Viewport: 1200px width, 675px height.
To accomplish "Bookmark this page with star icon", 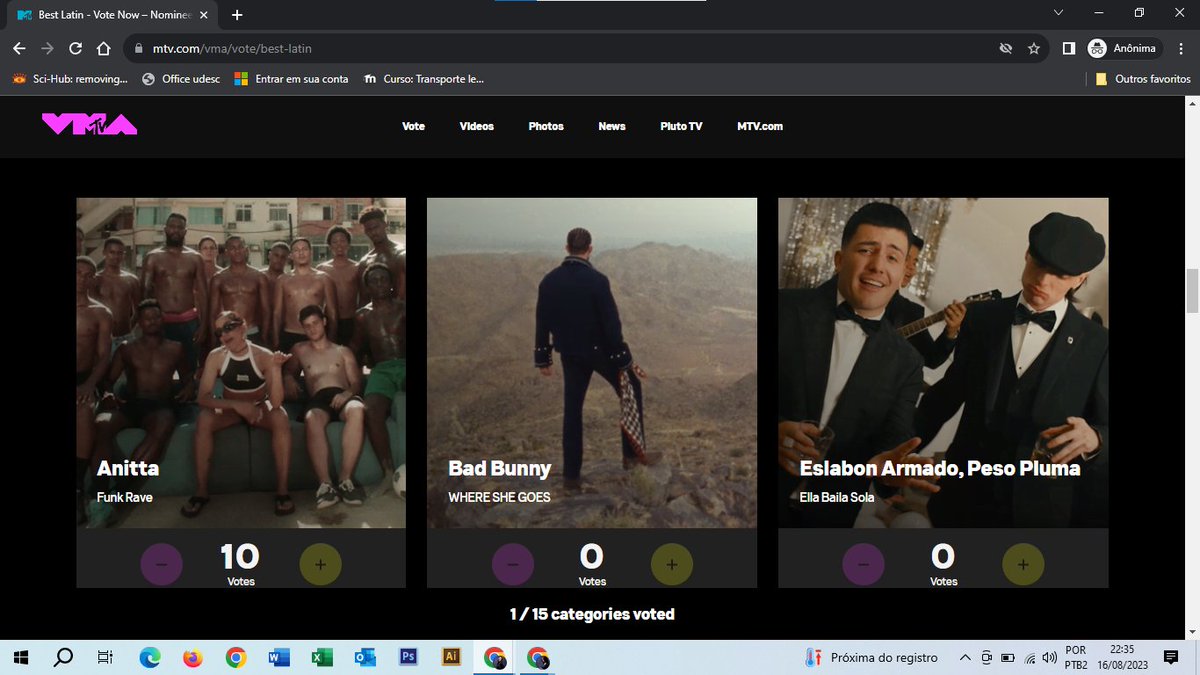I will coord(1034,48).
